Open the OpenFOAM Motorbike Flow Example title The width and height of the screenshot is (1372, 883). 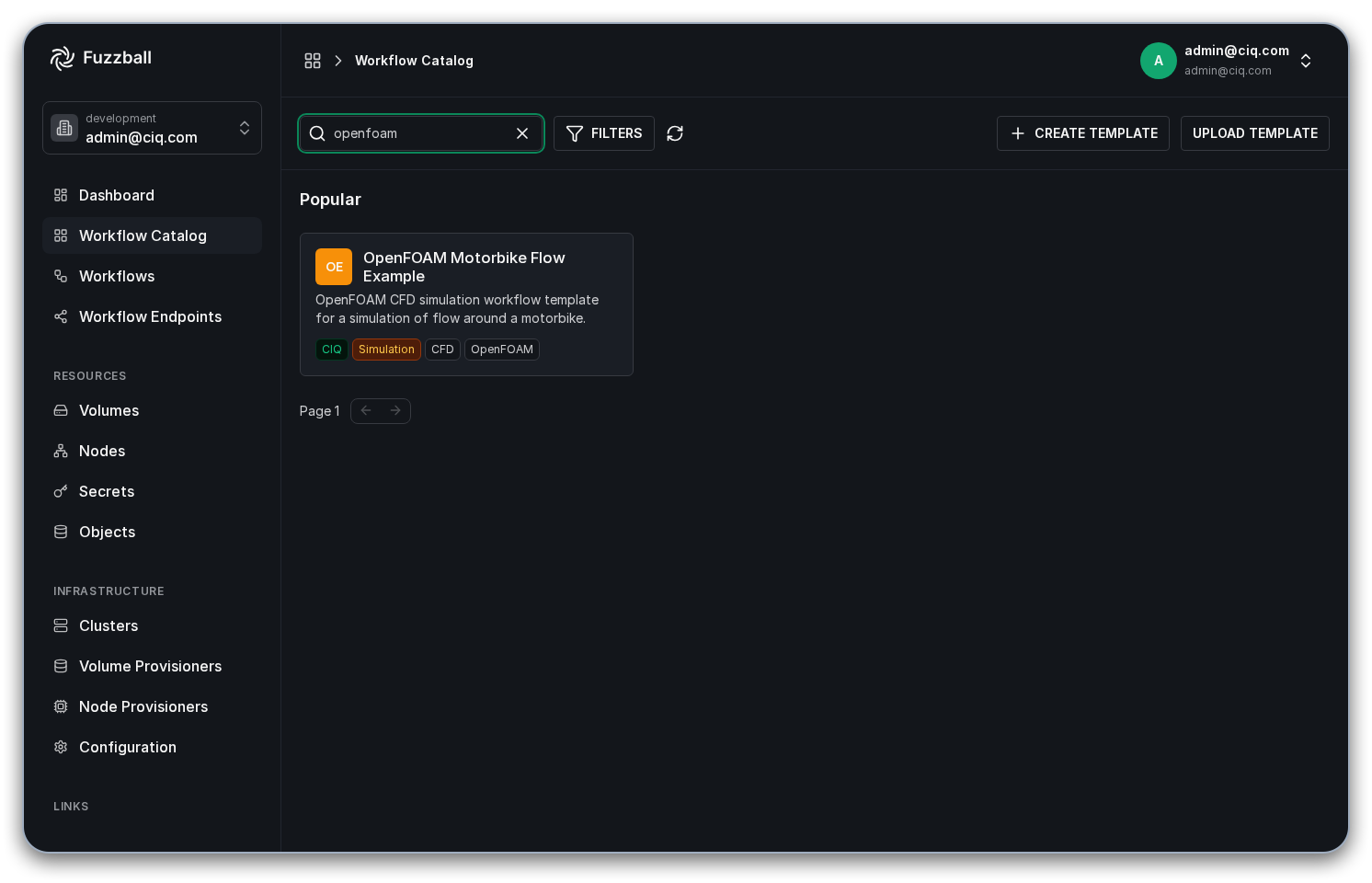coord(464,267)
